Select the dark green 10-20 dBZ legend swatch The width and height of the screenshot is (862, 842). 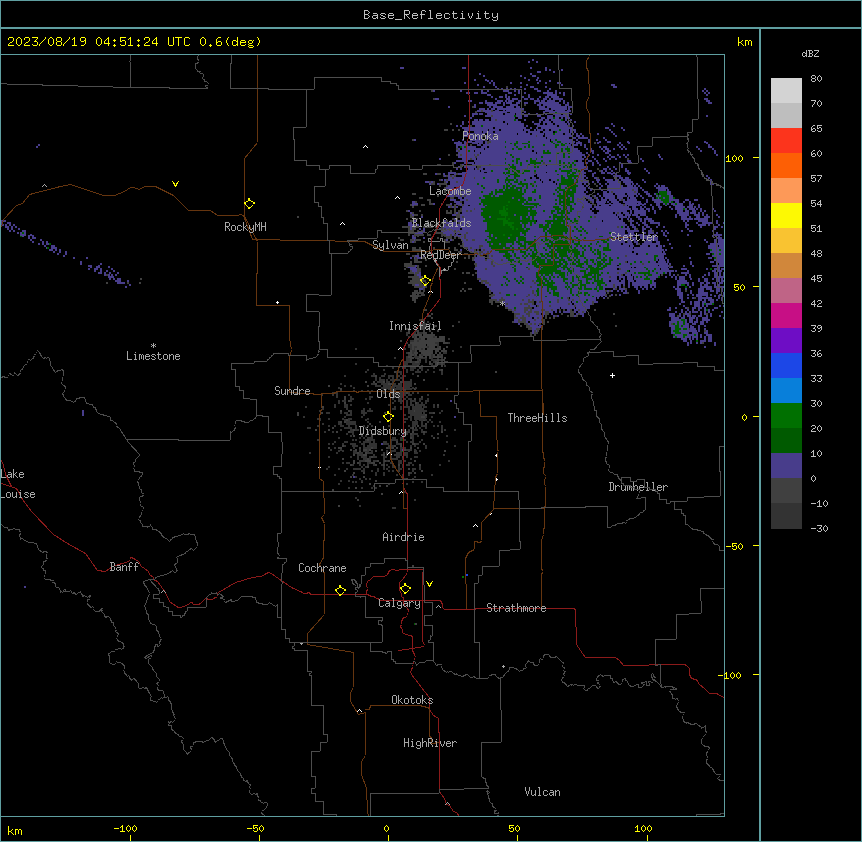[786, 441]
